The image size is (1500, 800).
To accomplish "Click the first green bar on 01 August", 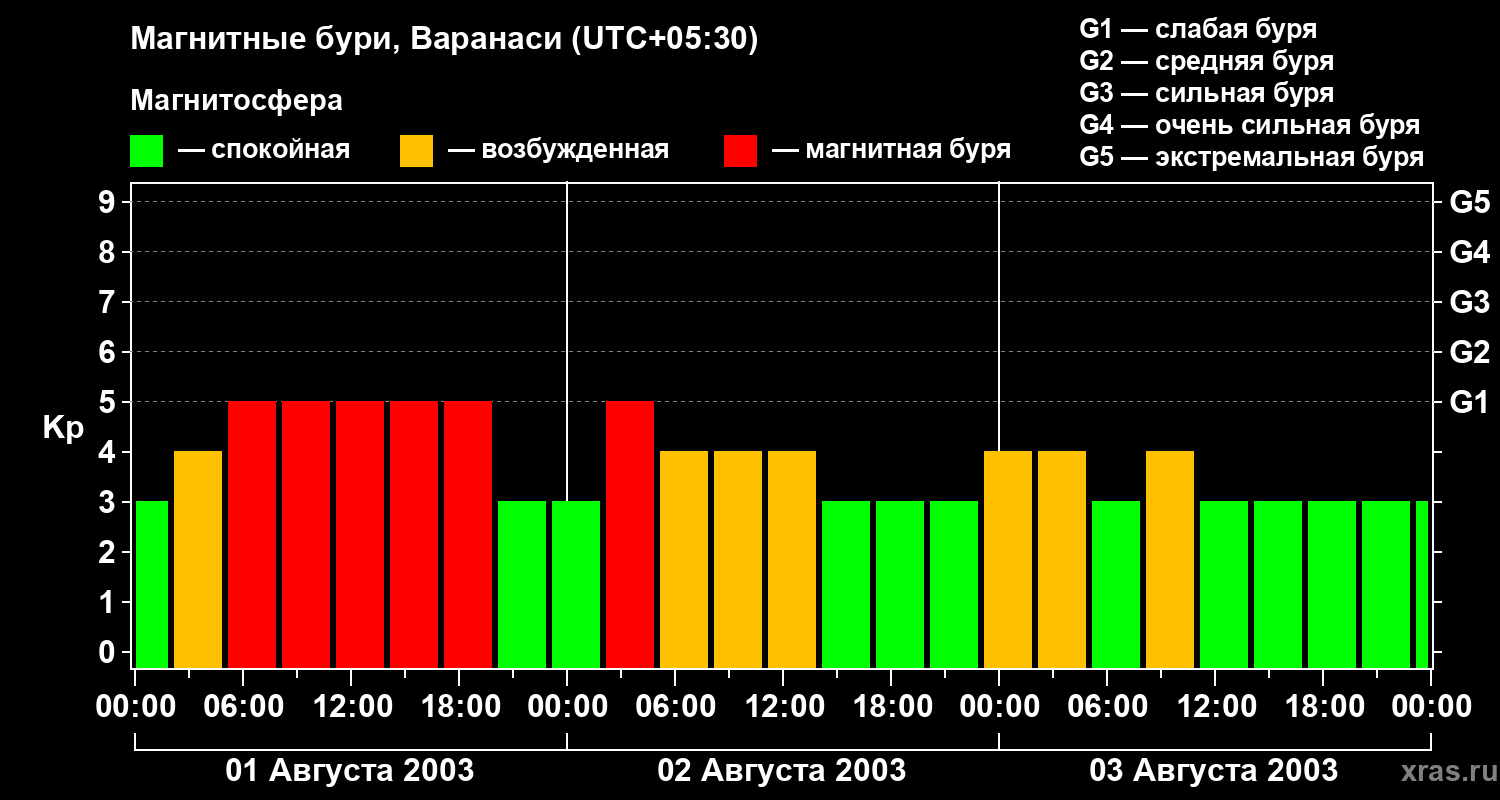I will pos(151,584).
